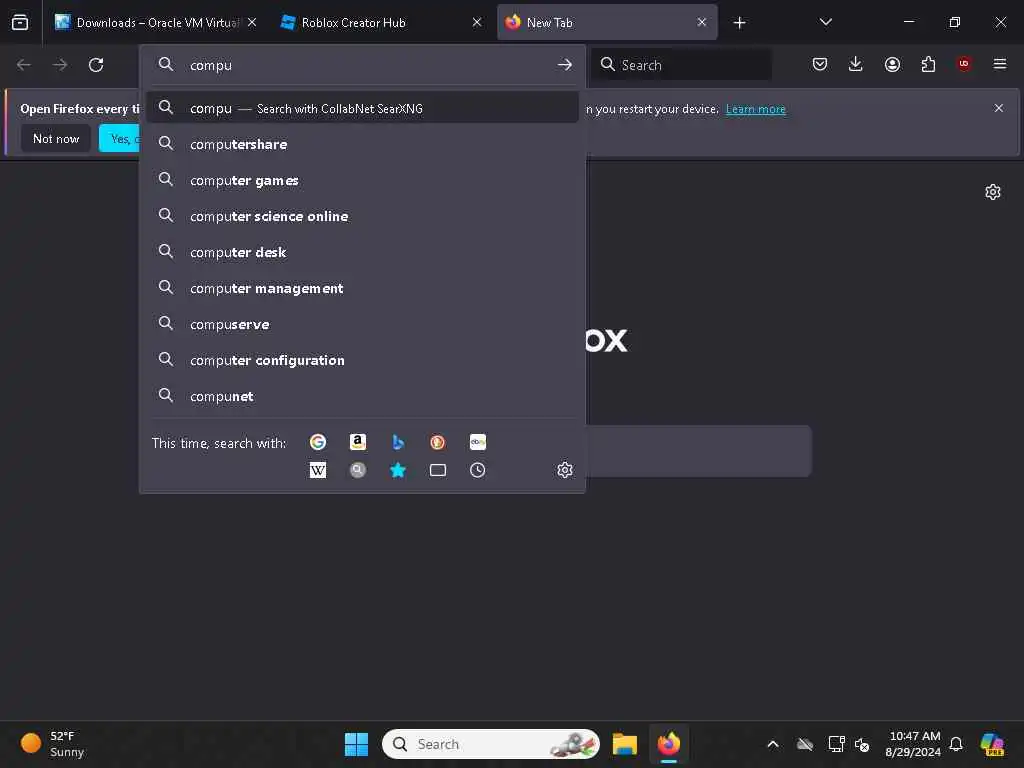Image resolution: width=1024 pixels, height=768 pixels.
Task: Select the computer desk suggestion
Action: click(x=362, y=252)
